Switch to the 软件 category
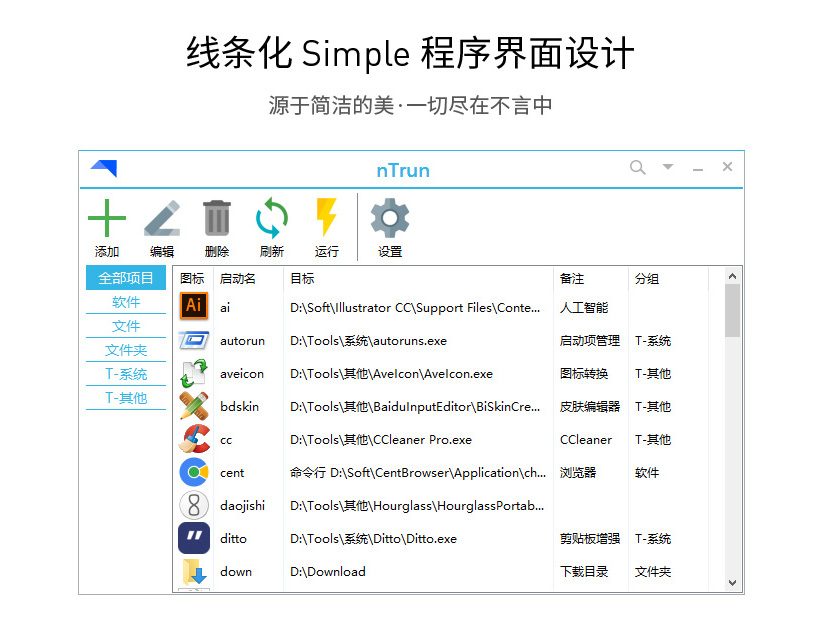The image size is (827, 617). click(126, 302)
